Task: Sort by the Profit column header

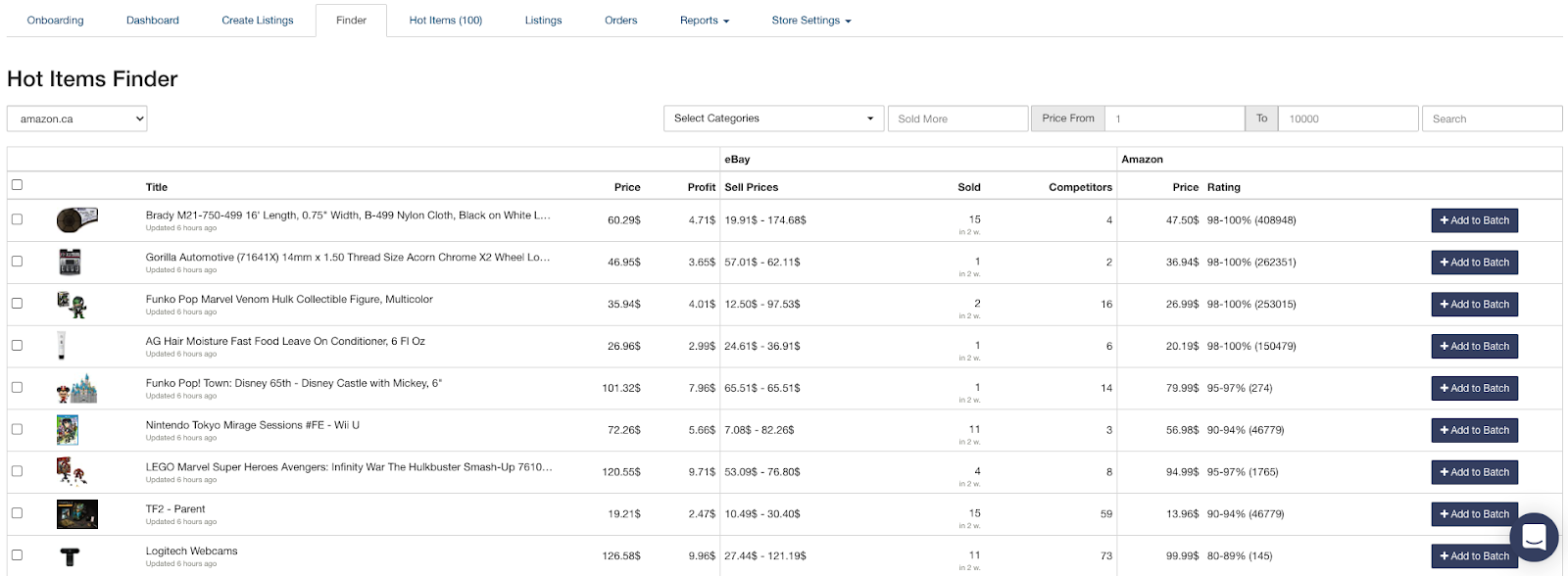Action: [x=702, y=187]
